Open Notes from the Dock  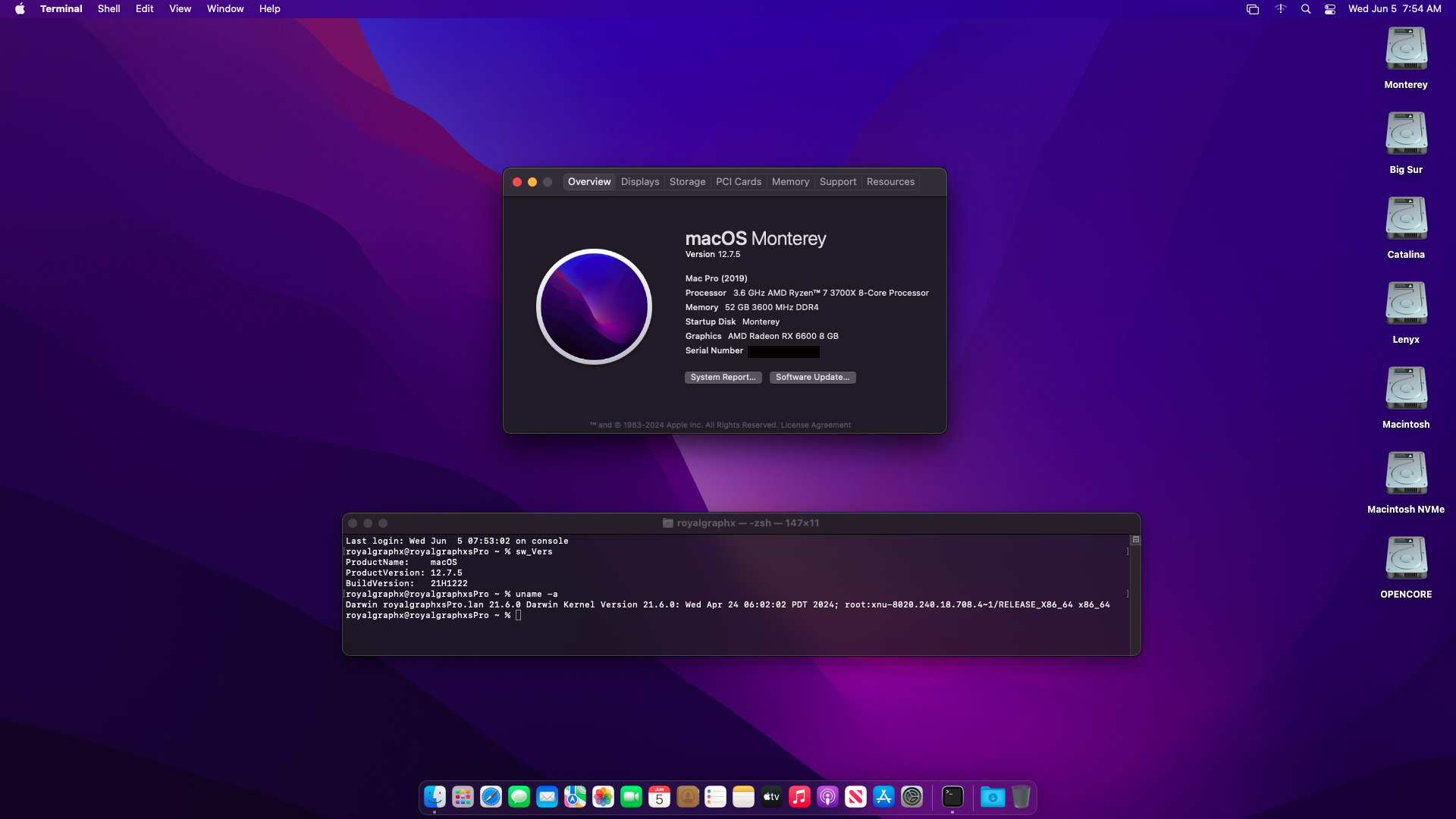(743, 797)
